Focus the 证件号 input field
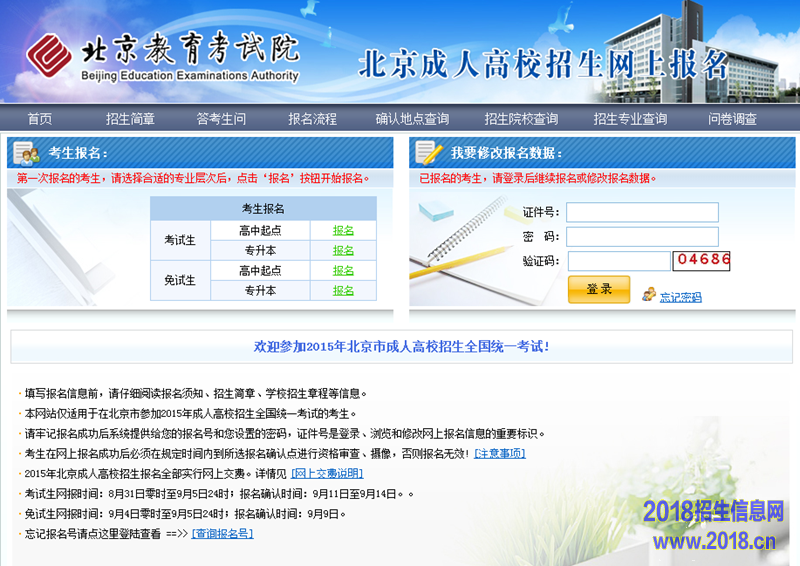 pyautogui.click(x=642, y=212)
